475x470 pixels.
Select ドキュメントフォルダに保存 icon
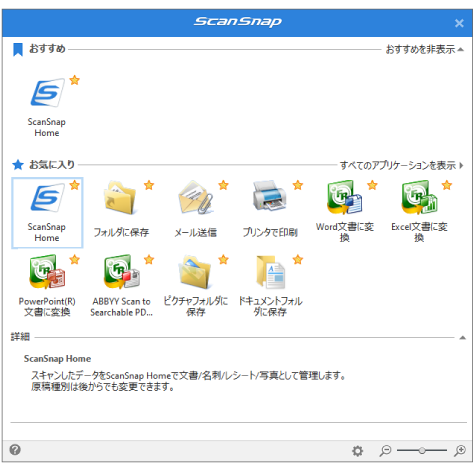coord(270,272)
